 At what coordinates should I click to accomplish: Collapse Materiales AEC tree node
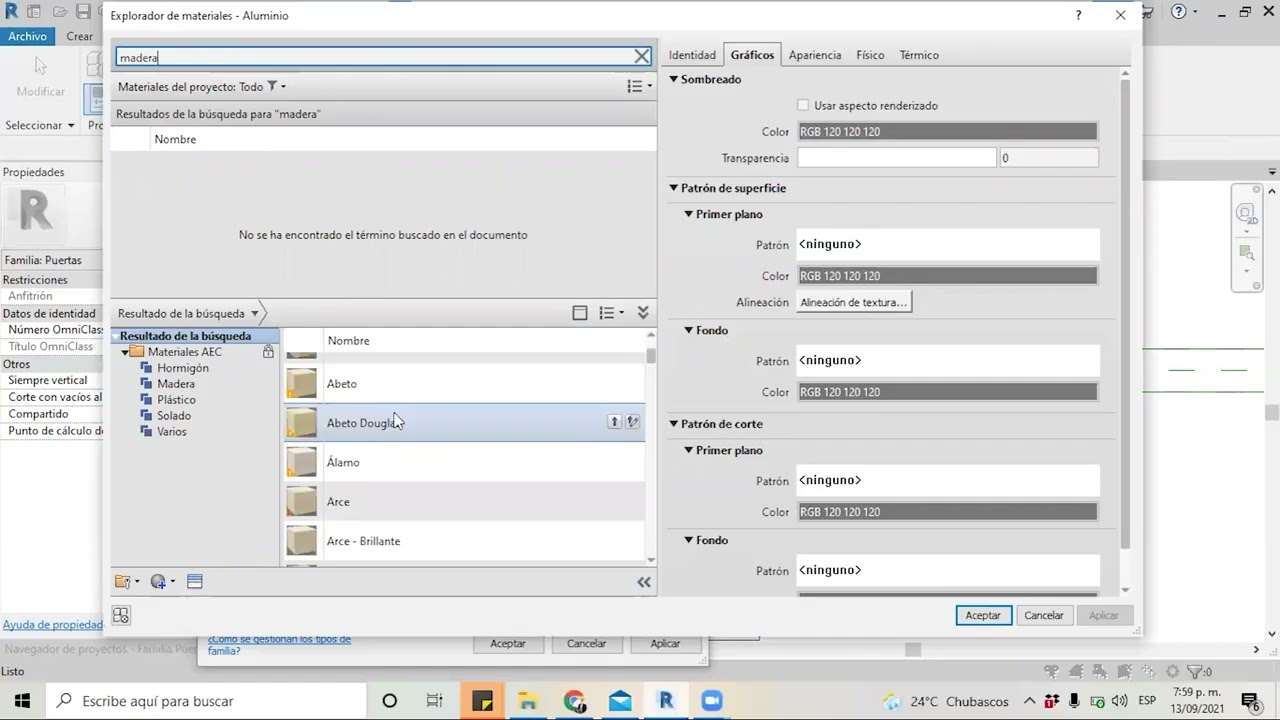126,352
